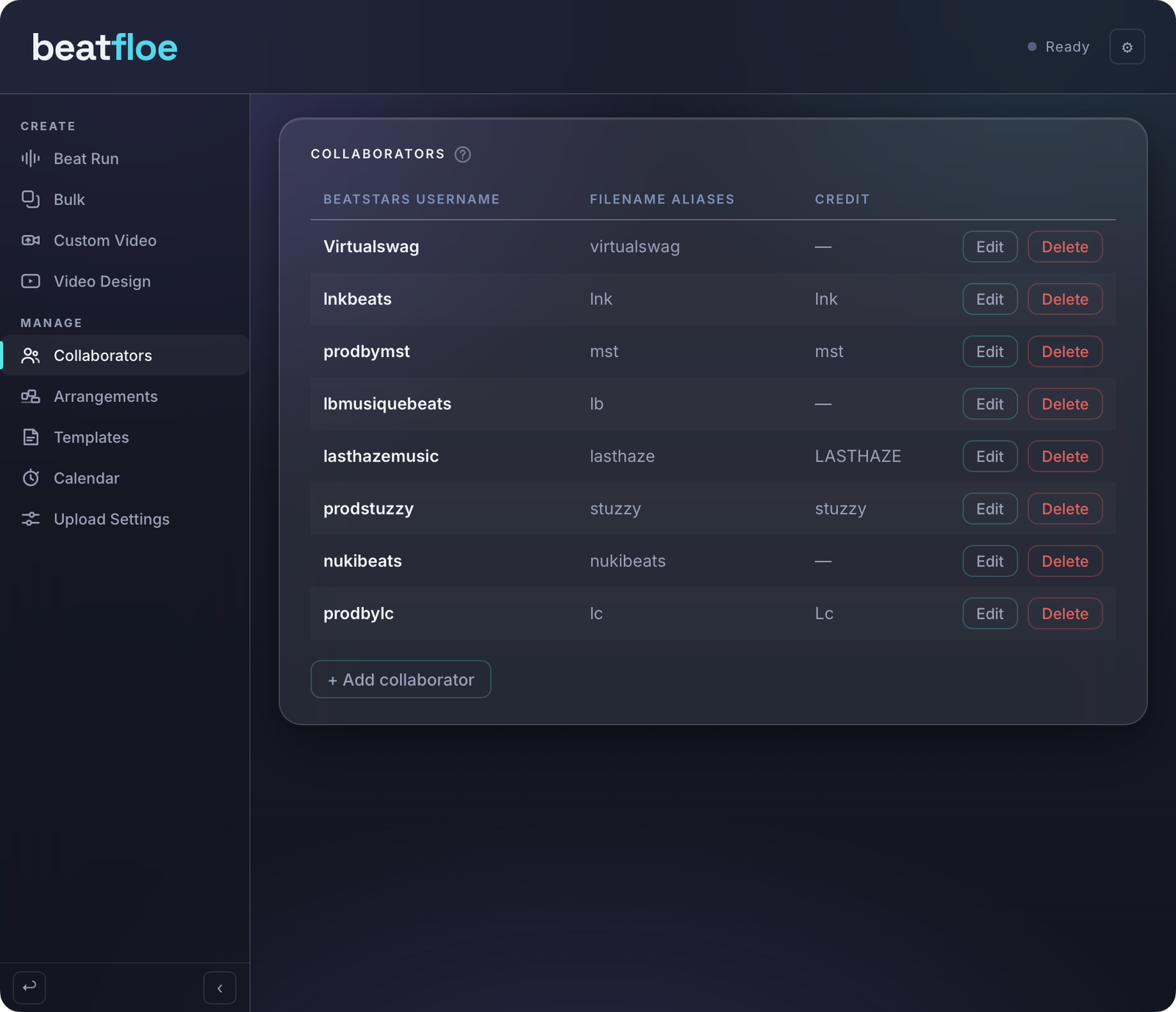Open settings gear in header
1176x1012 pixels.
[1127, 47]
